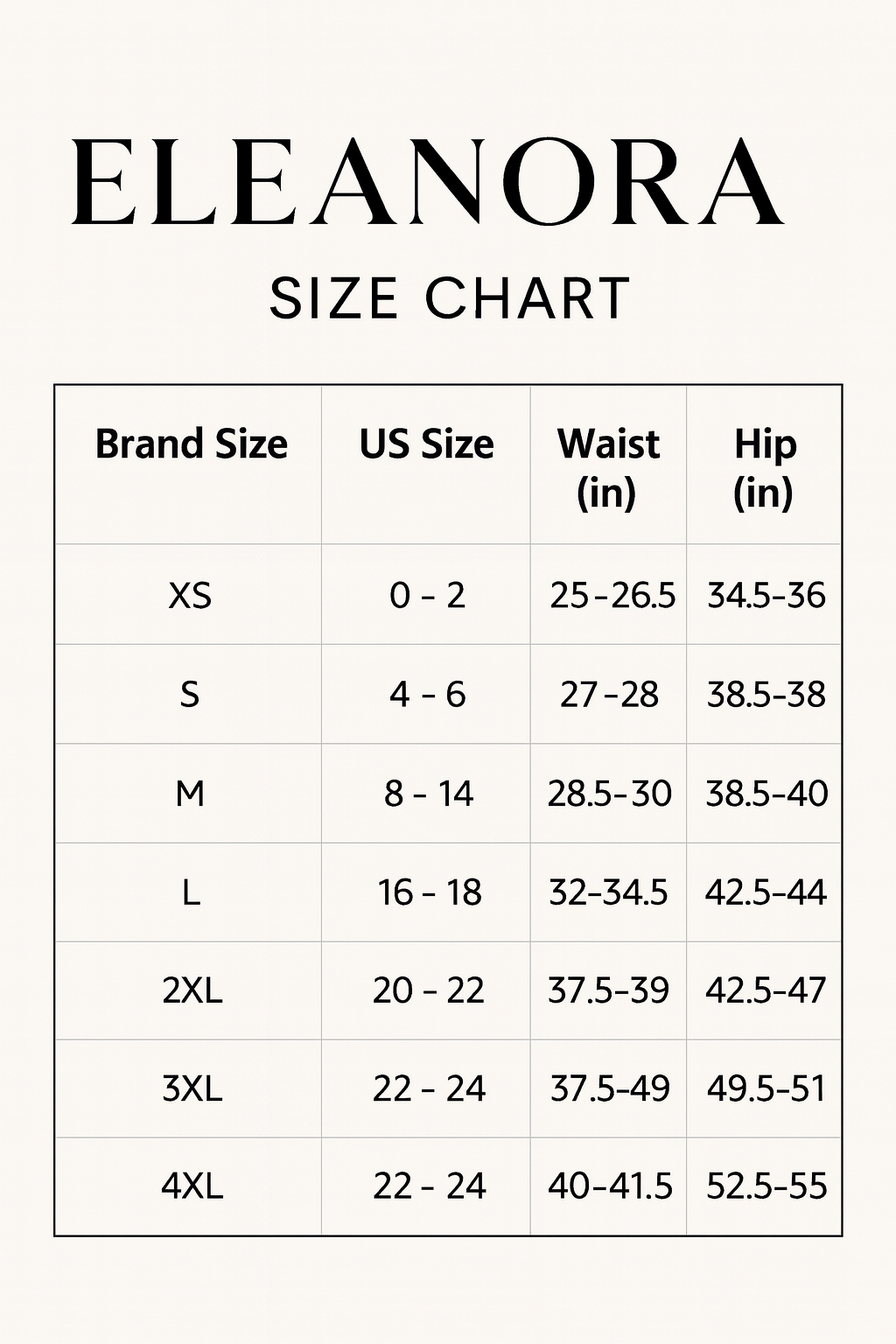The height and width of the screenshot is (1344, 896).
Task: Select the waist value 25-26.5
Action: tap(612, 596)
